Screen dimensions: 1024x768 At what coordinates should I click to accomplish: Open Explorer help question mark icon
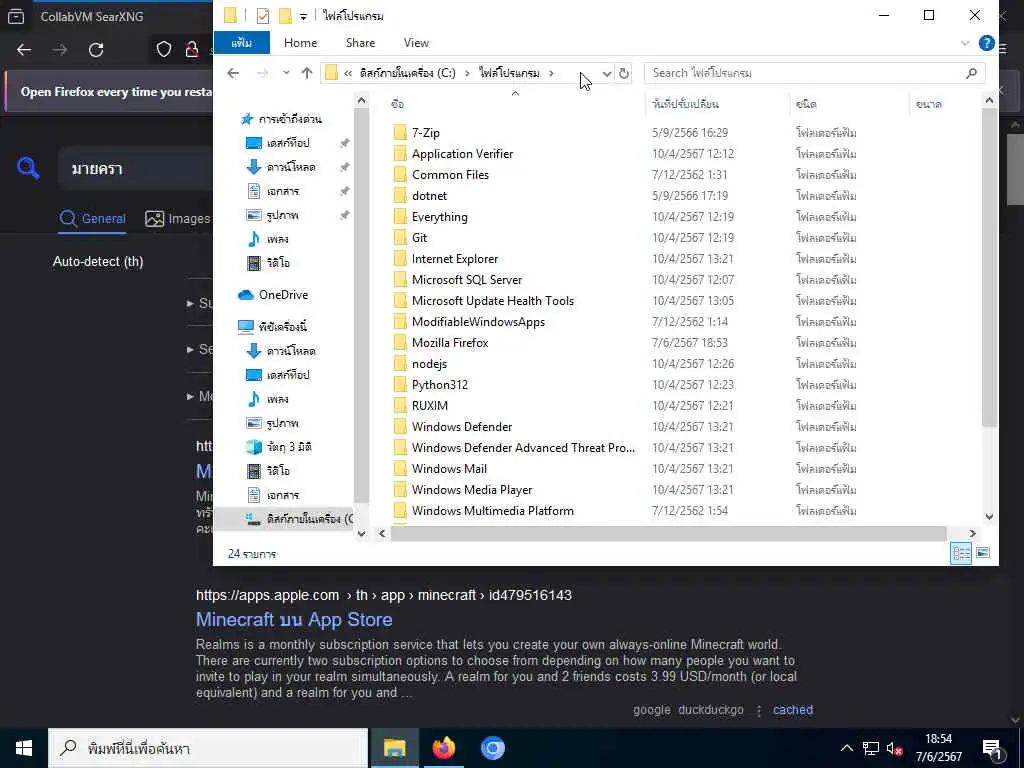(986, 43)
